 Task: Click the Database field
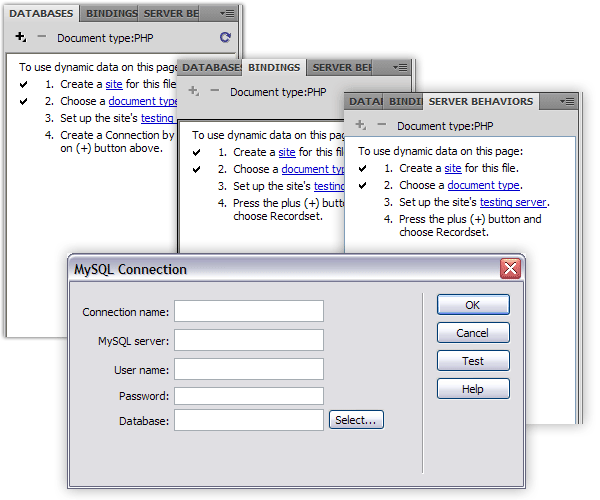tap(249, 420)
